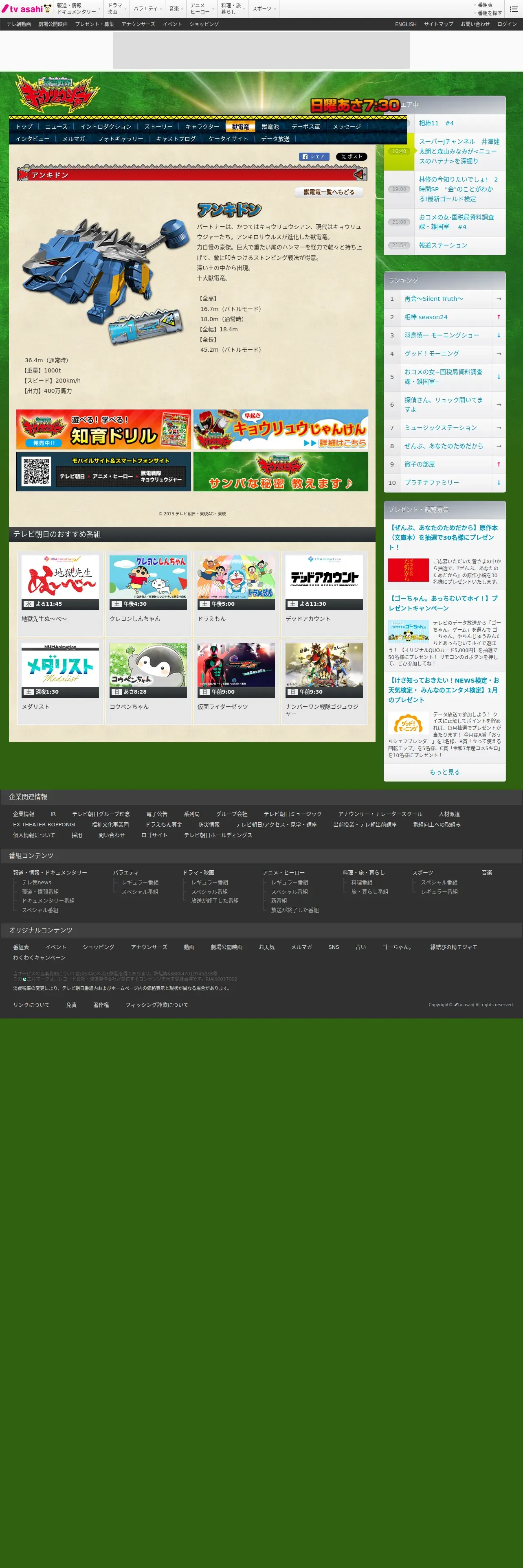Open the ドラえもん募金 footer link

coord(164,825)
